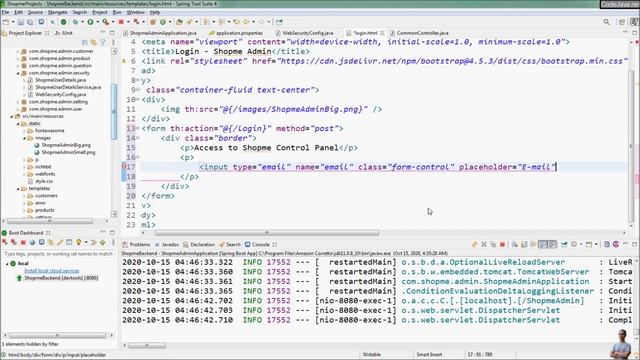Open the Problems view tab
640x360 pixels.
click(x=137, y=244)
